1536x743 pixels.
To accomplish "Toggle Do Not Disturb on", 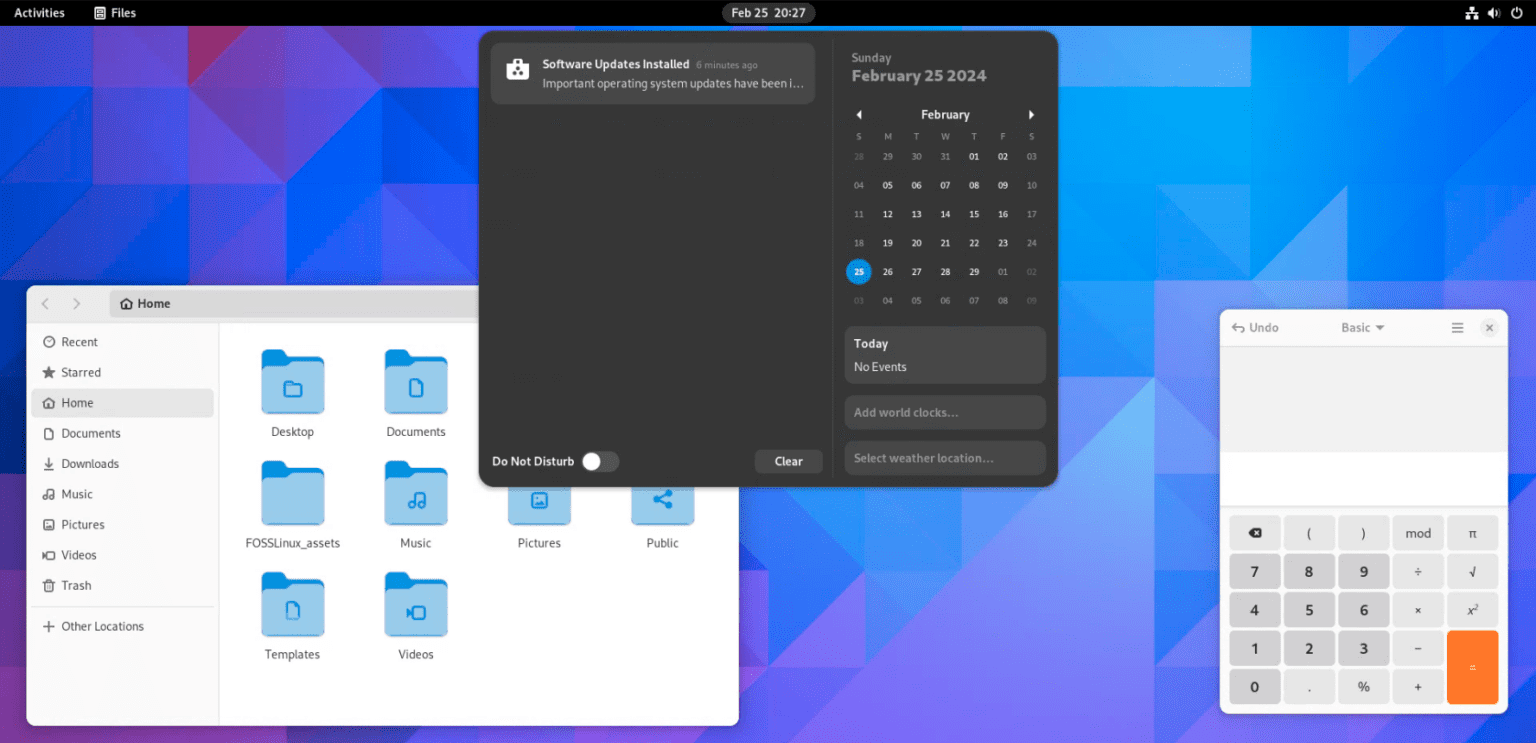I will [600, 461].
